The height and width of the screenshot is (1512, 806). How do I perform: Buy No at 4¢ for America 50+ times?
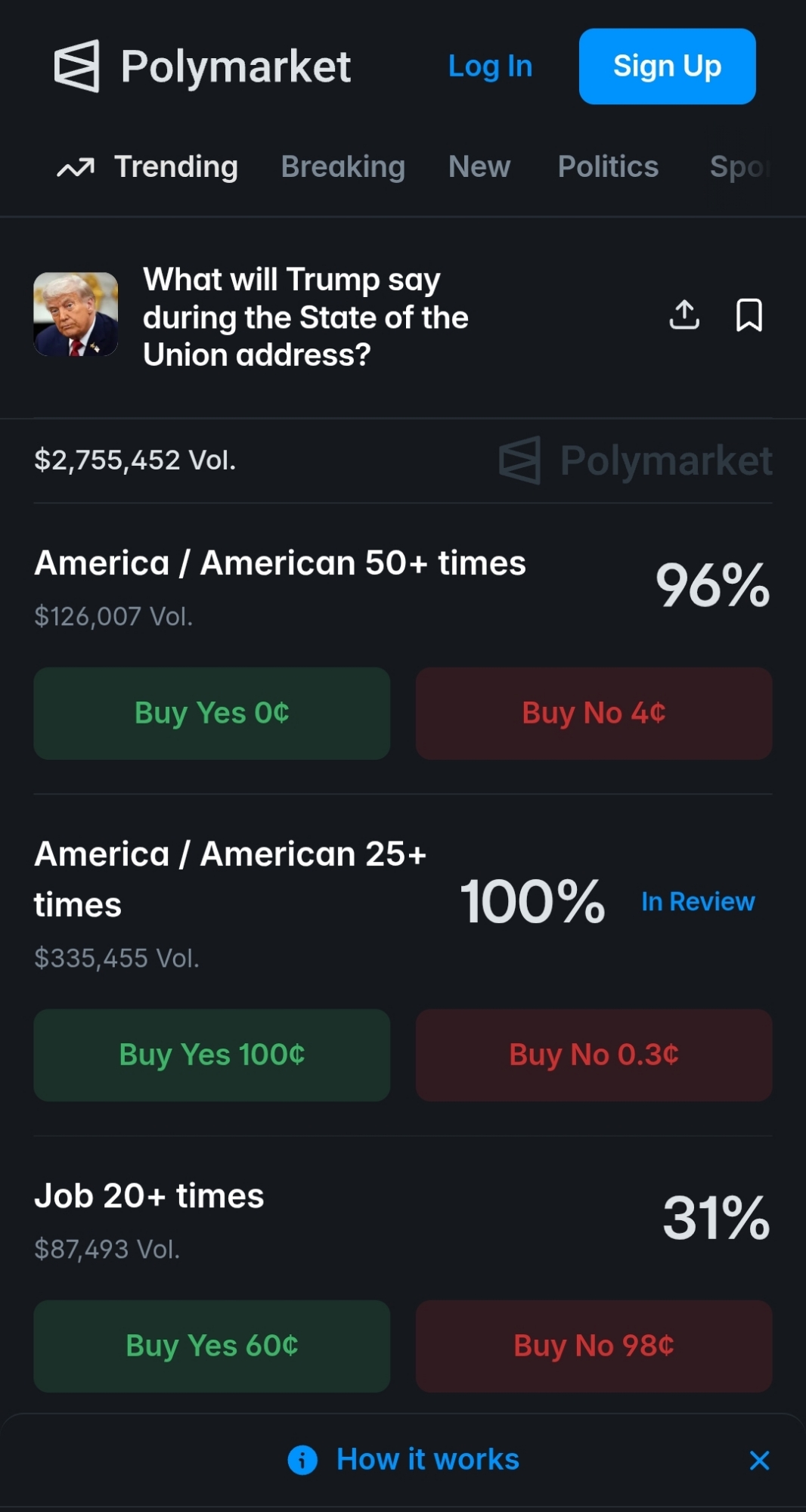[594, 713]
